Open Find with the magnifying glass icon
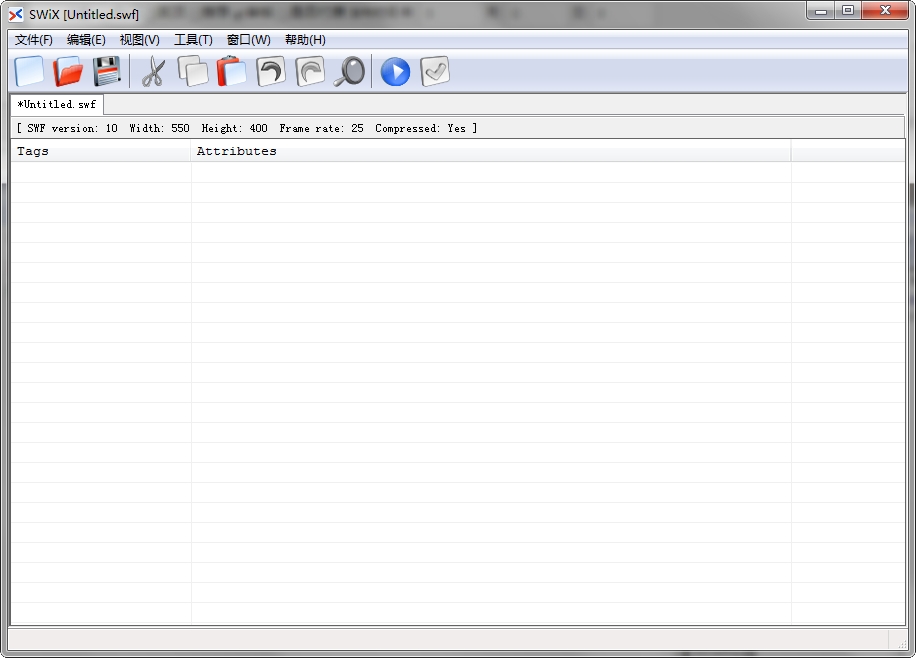This screenshot has width=916, height=658. coord(349,71)
